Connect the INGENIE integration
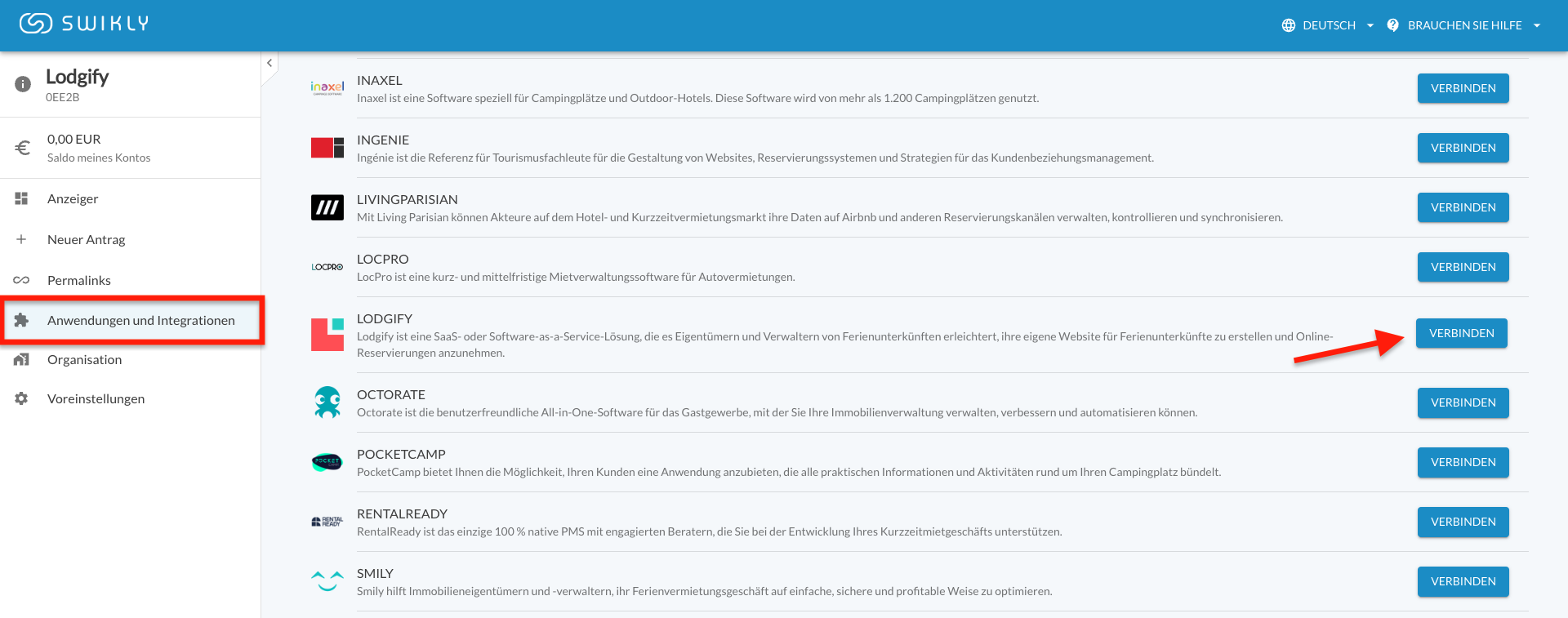The width and height of the screenshot is (1568, 618). point(1463,148)
